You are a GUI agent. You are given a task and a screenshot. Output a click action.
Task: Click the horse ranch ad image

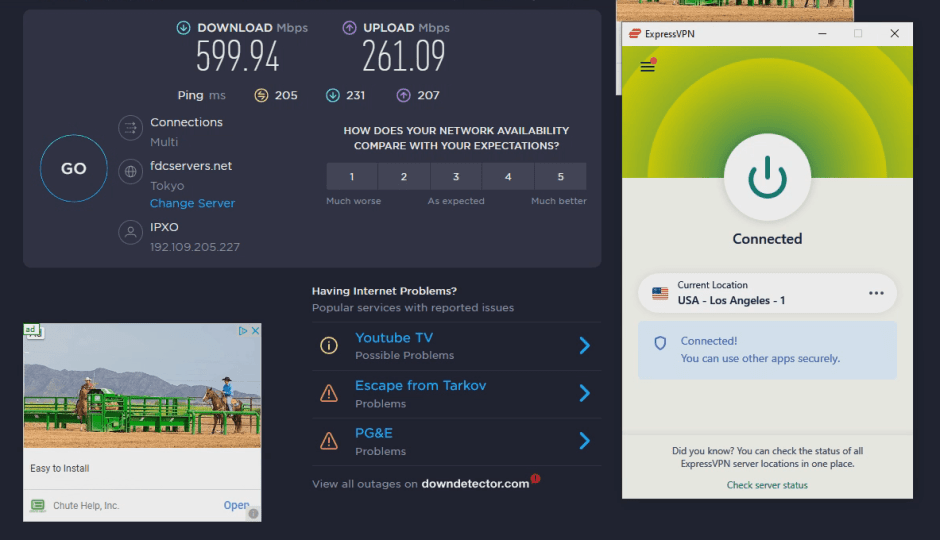coord(142,386)
